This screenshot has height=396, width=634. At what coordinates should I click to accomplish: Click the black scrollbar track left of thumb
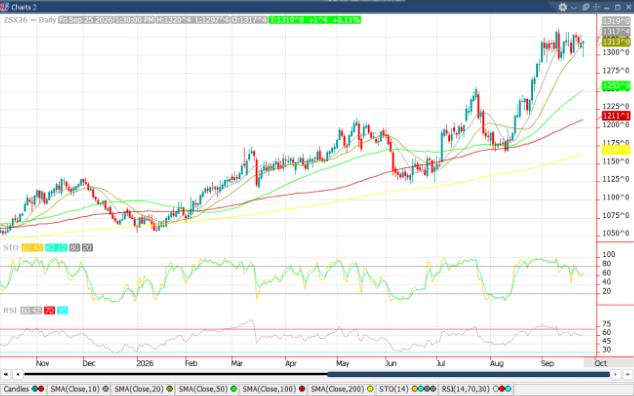175,374
